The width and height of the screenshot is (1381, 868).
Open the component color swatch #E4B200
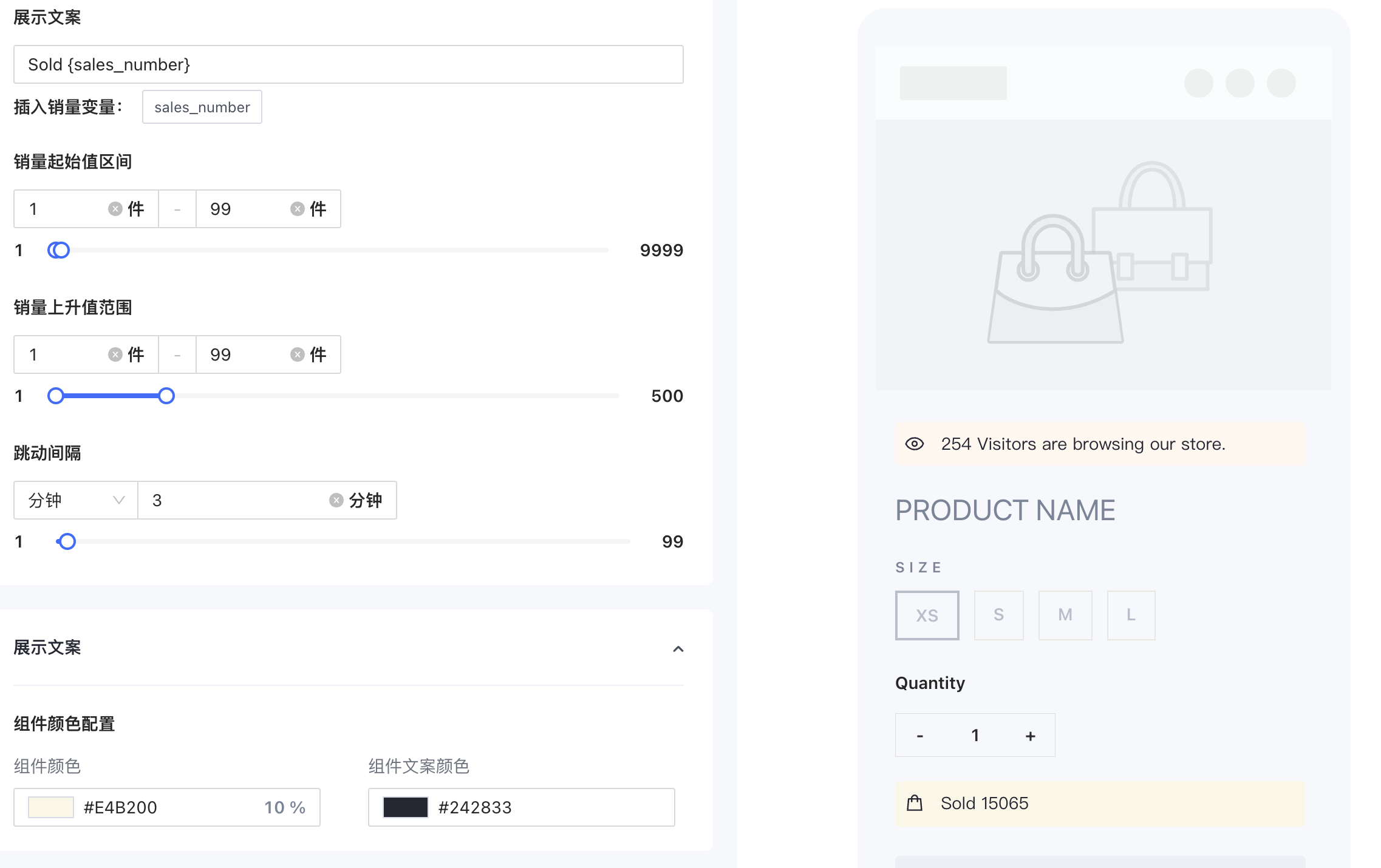click(x=51, y=807)
